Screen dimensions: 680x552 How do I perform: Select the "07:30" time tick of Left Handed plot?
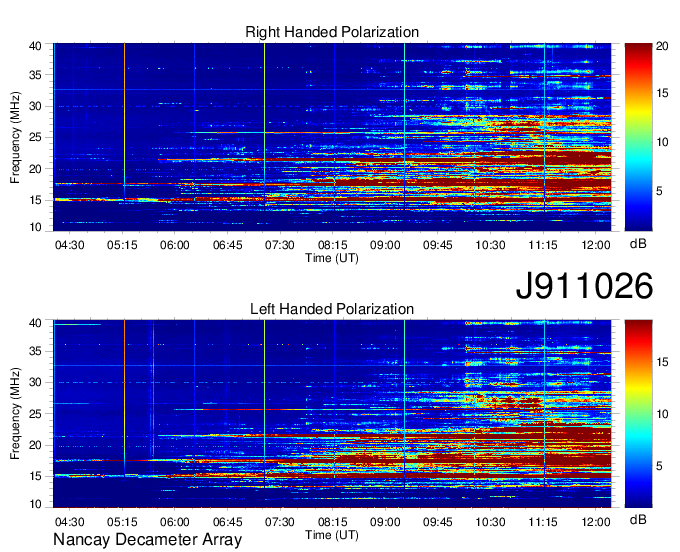tap(280, 522)
